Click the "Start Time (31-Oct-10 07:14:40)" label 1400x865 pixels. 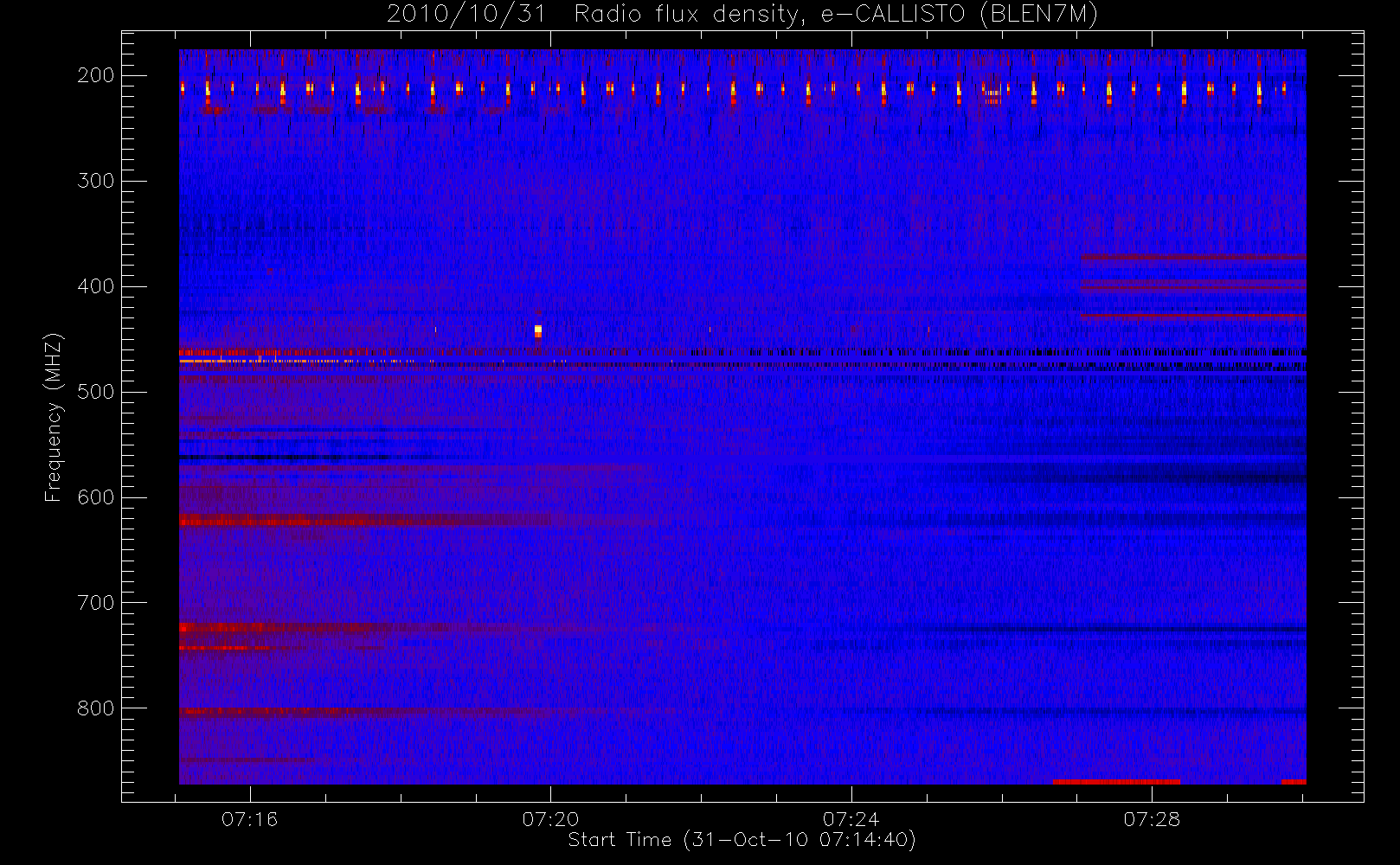pyautogui.click(x=742, y=840)
